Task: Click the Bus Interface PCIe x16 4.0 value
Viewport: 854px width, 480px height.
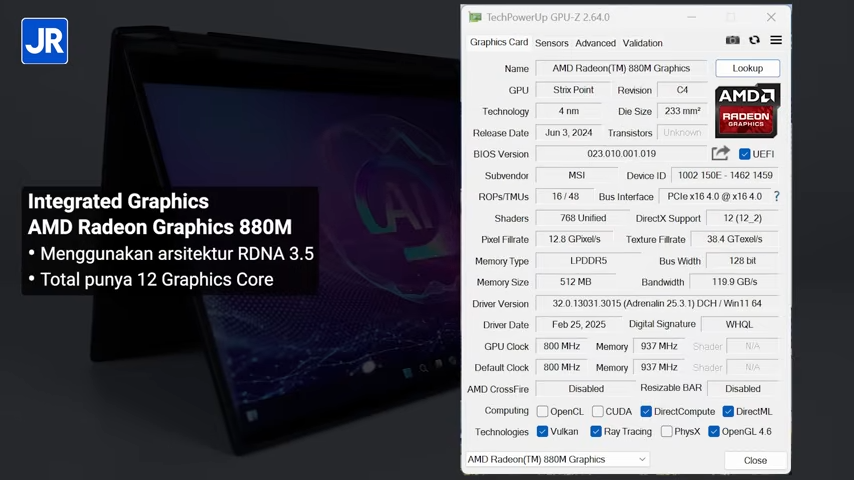Action: [715, 196]
